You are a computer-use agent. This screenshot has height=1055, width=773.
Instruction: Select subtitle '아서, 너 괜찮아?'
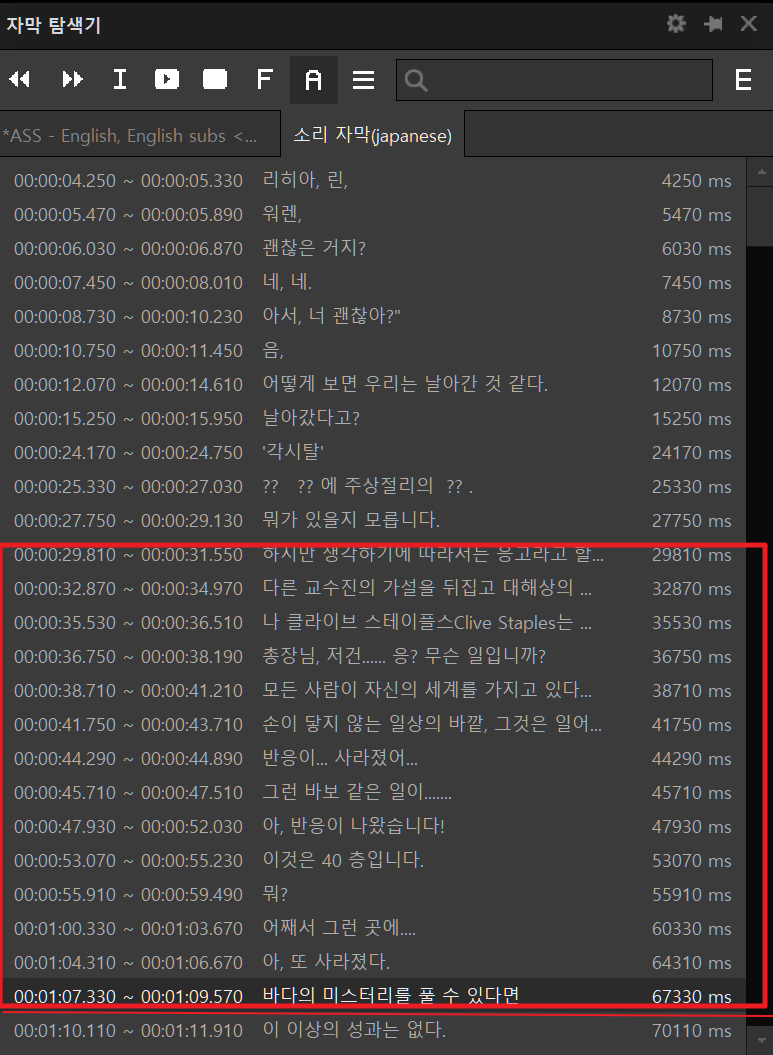pyautogui.click(x=373, y=316)
